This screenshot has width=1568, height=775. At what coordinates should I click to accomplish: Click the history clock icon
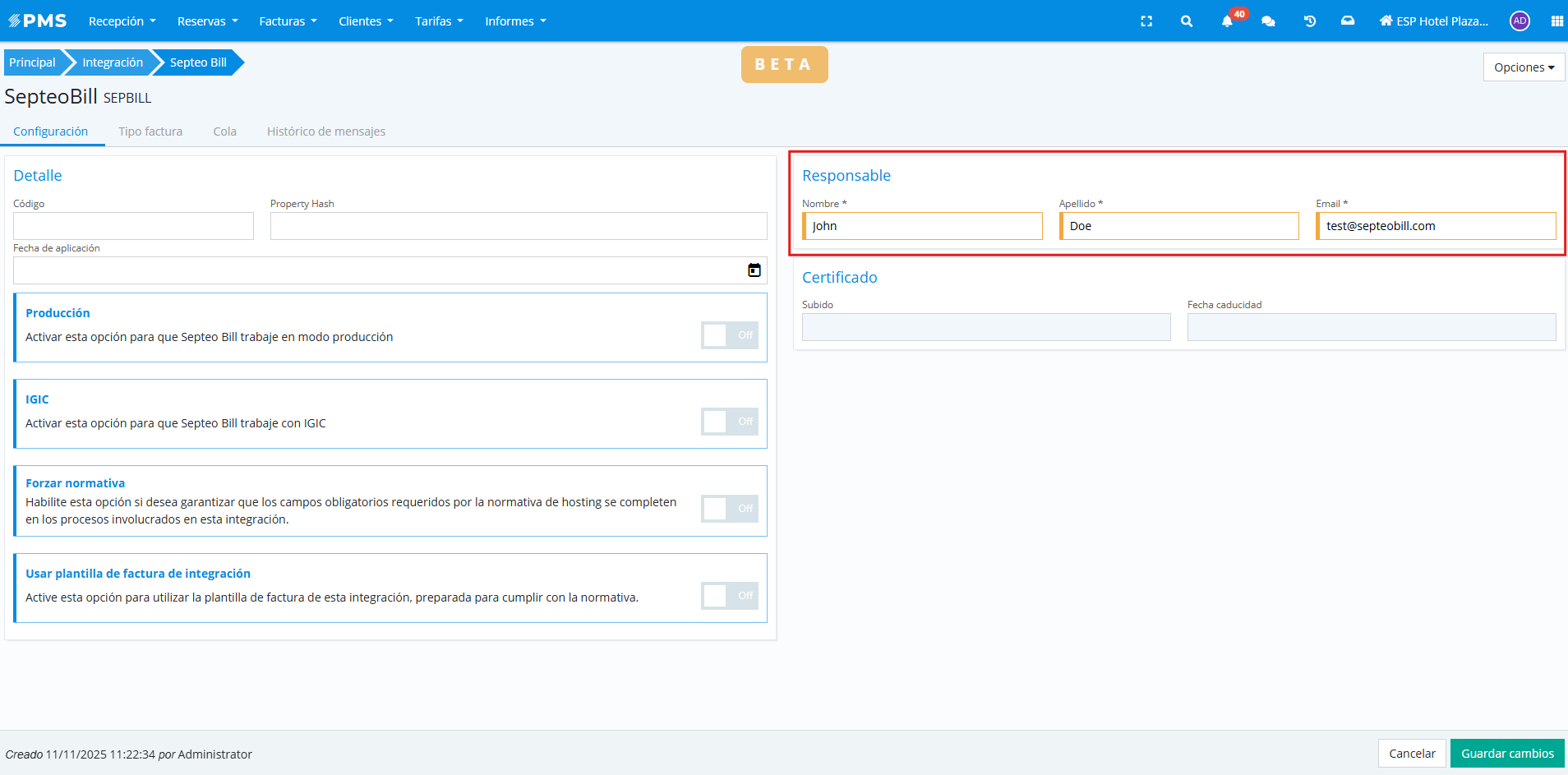(1310, 21)
